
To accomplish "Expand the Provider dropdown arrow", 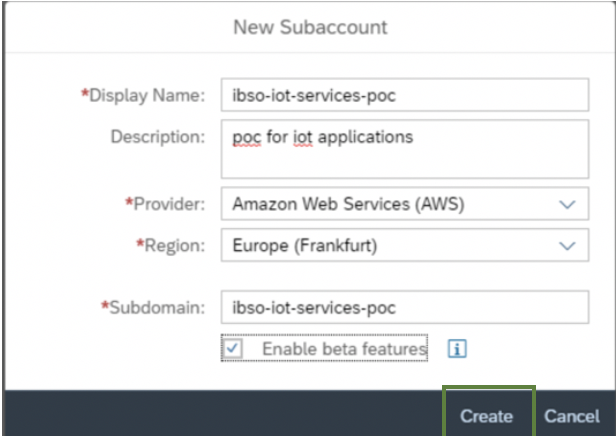I will [567, 204].
